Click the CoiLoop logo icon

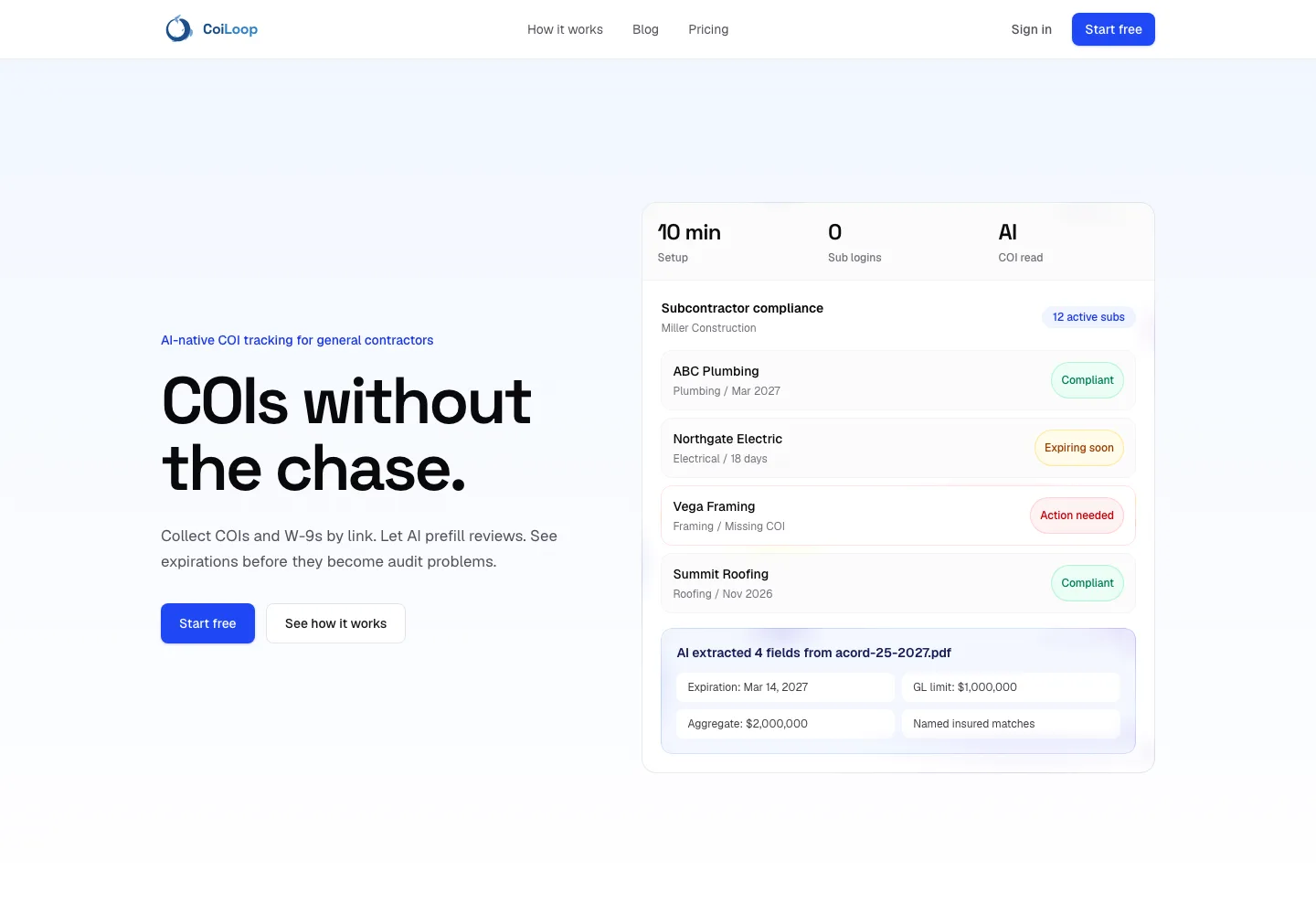(x=178, y=29)
